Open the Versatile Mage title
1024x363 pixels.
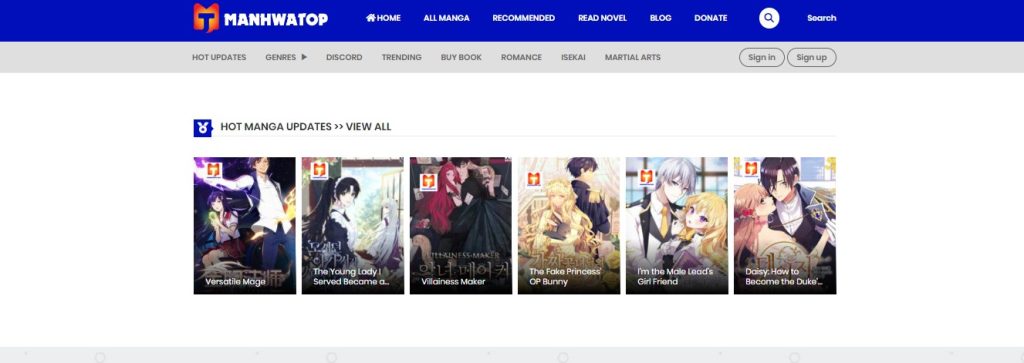(x=235, y=282)
